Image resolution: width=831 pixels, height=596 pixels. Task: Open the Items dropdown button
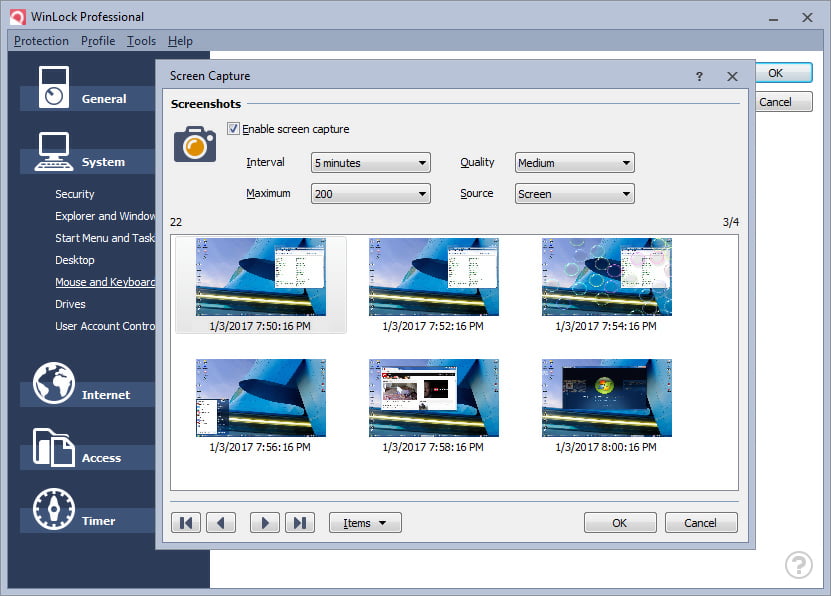pyautogui.click(x=365, y=523)
